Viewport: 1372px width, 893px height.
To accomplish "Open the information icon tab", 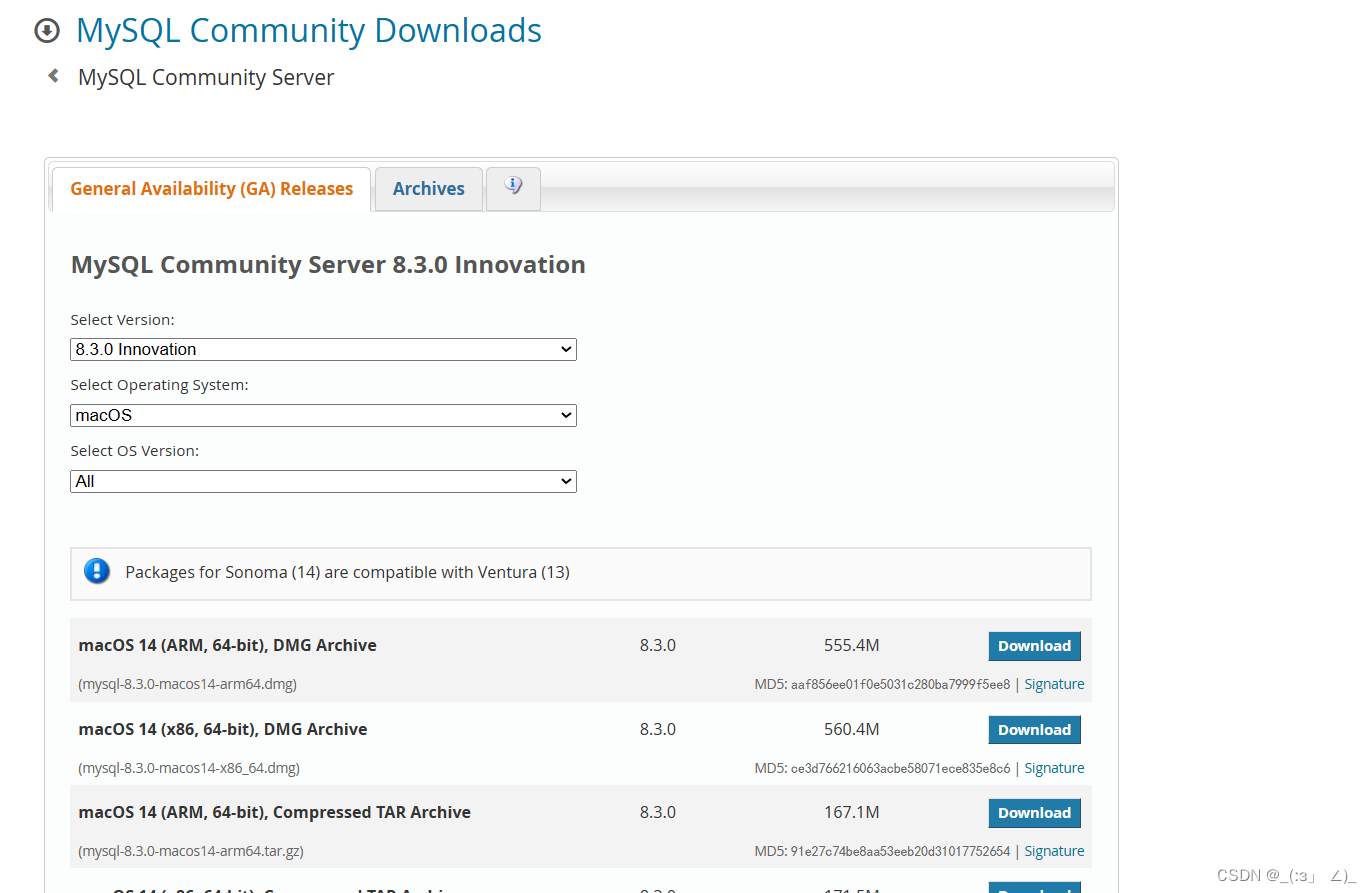I will [513, 188].
